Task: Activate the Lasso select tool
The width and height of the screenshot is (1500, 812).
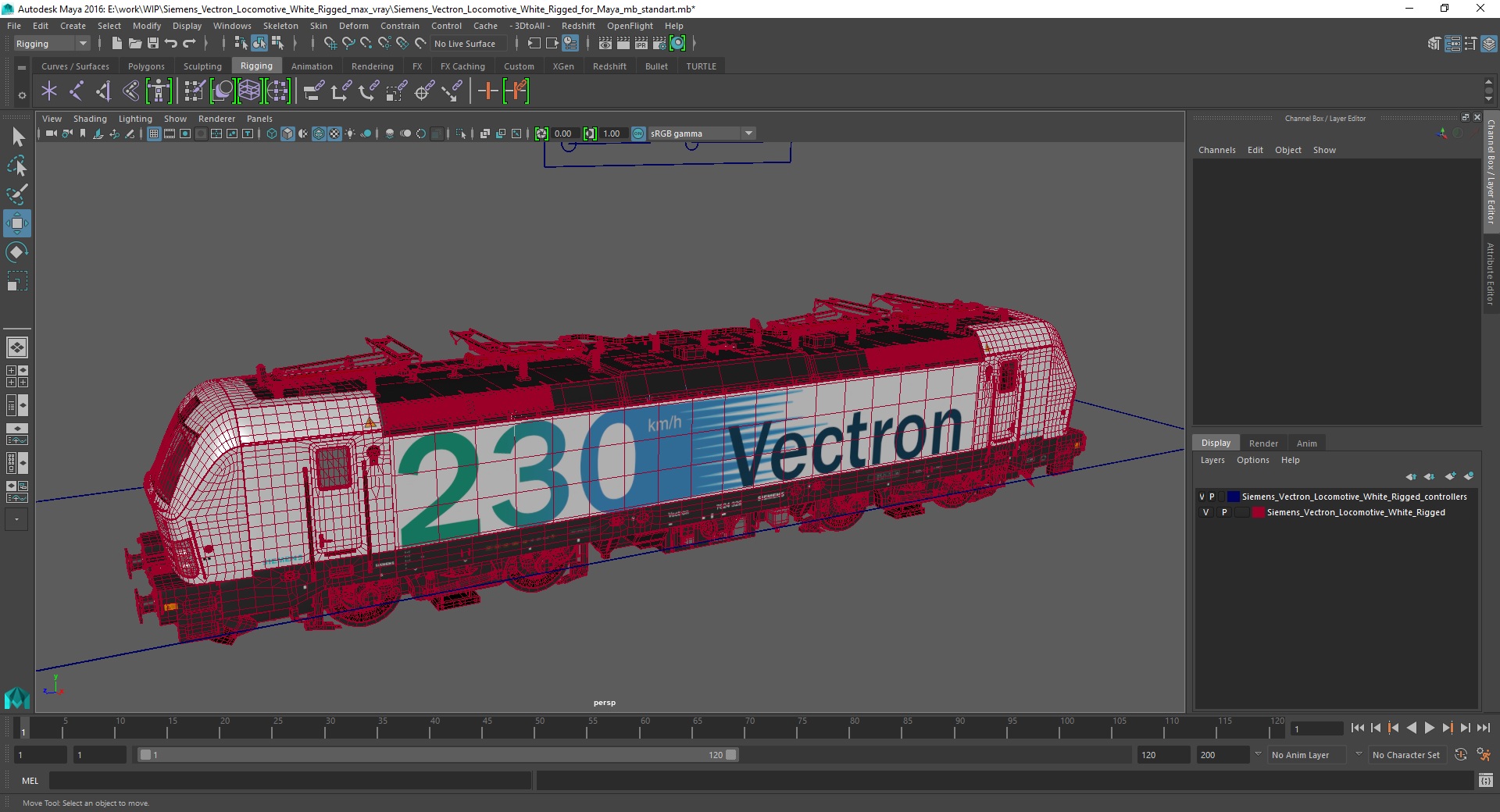Action: pos(17,166)
